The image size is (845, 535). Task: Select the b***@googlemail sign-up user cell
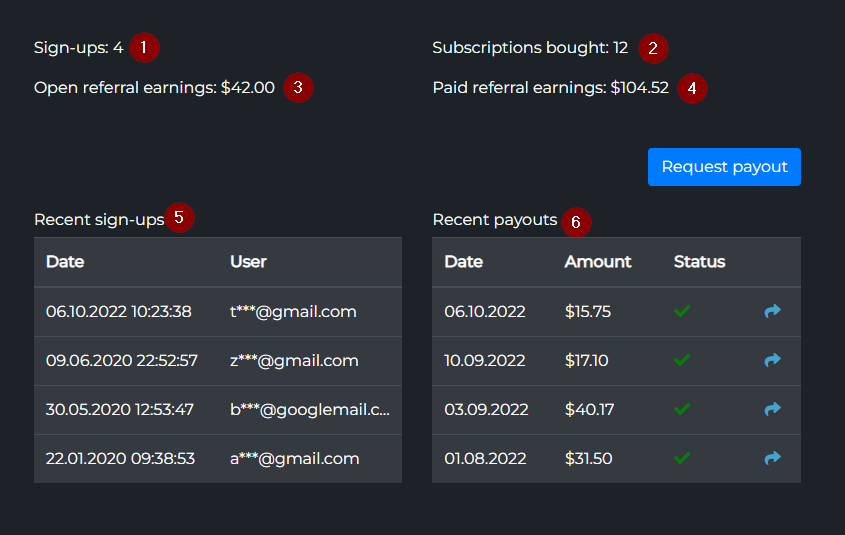point(309,409)
